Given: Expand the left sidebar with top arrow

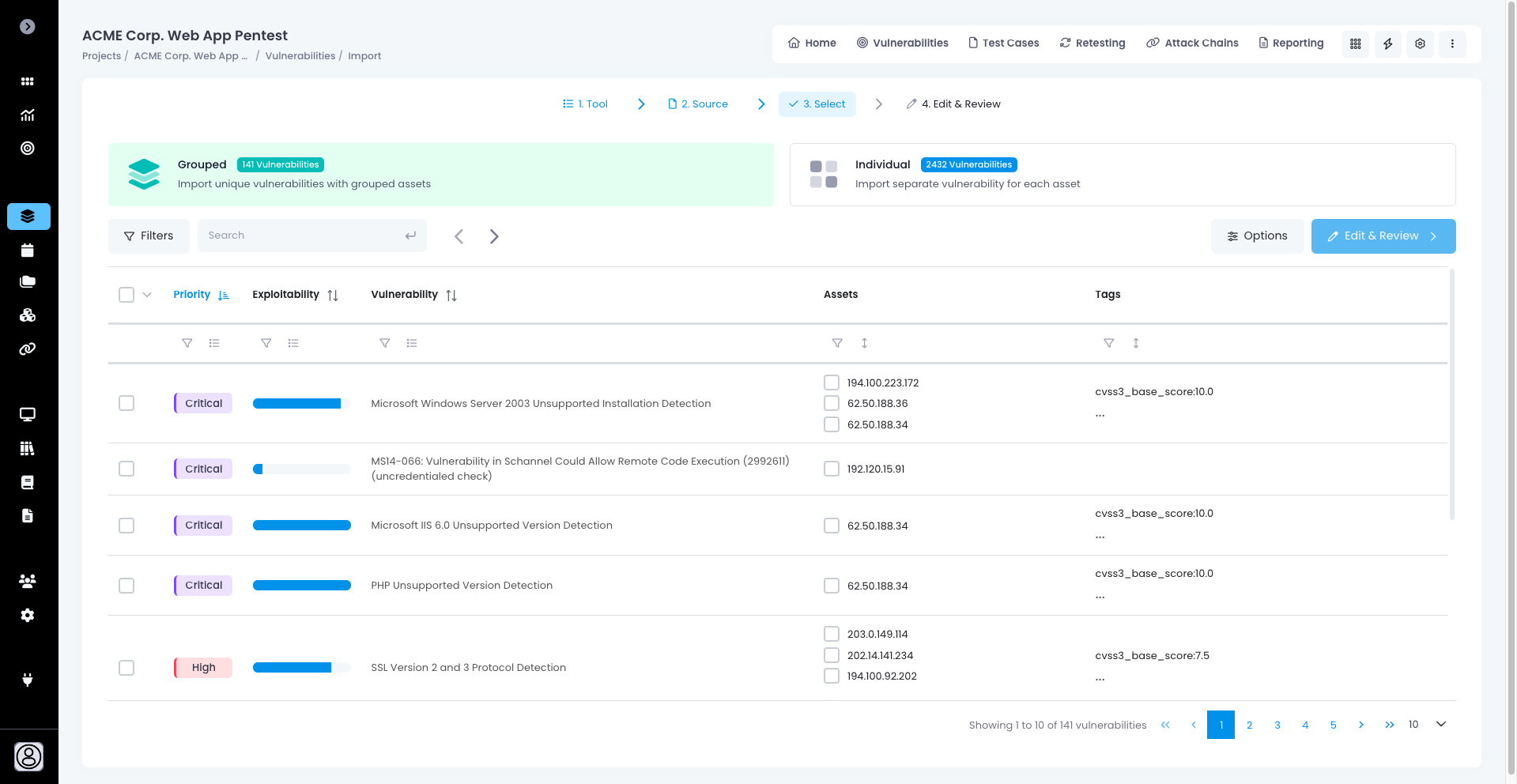Looking at the screenshot, I should [x=28, y=27].
